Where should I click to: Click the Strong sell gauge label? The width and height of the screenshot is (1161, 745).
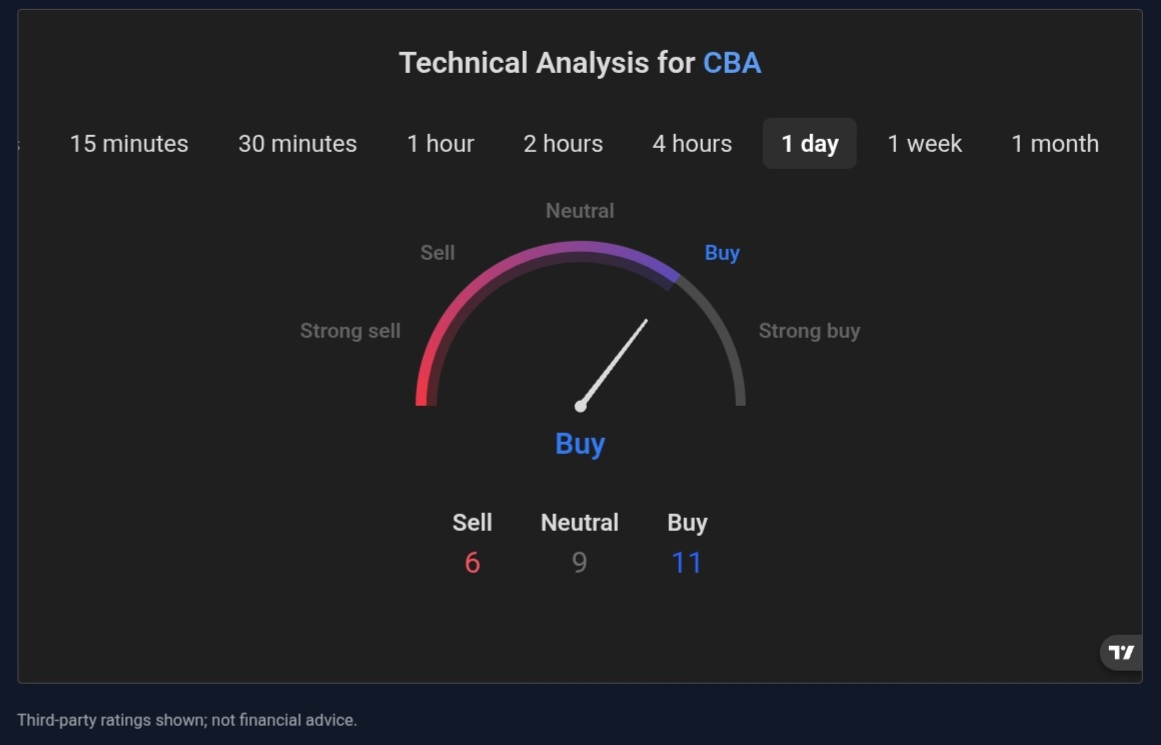(350, 331)
